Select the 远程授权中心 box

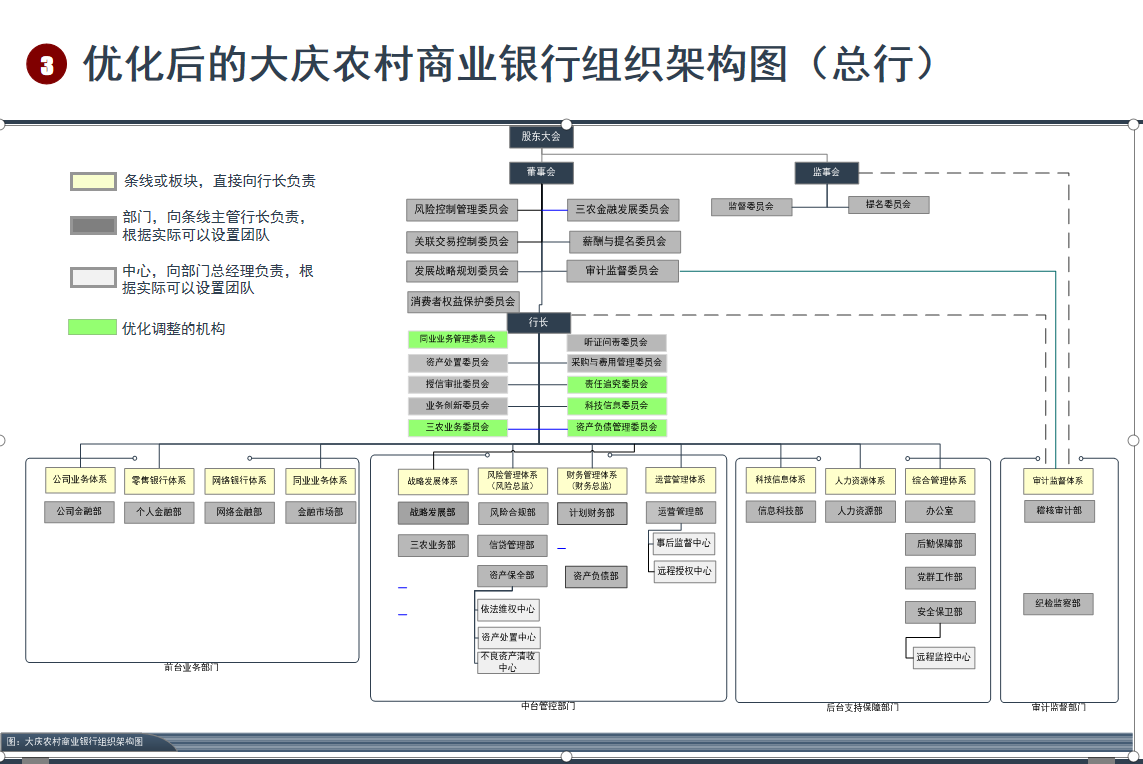pyautogui.click(x=684, y=571)
